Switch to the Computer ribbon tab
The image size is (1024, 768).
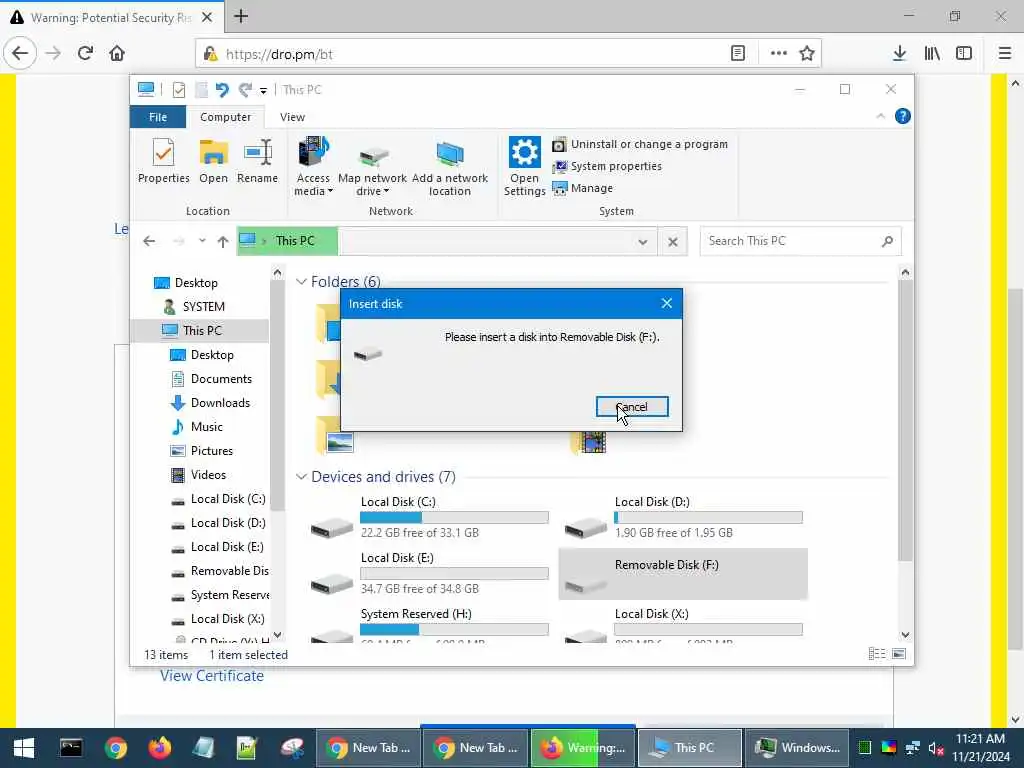(225, 117)
